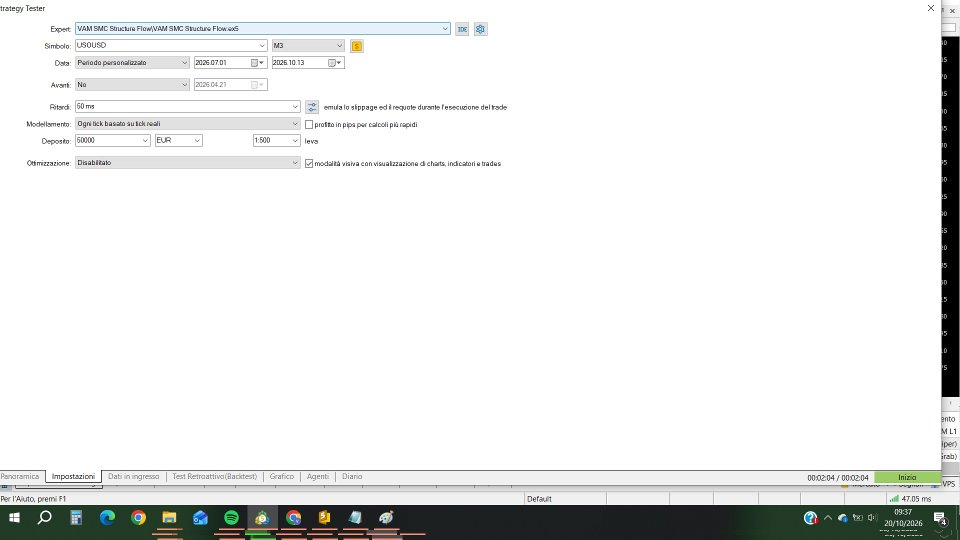
Task: Open Expert settings gear icon
Action: click(481, 29)
